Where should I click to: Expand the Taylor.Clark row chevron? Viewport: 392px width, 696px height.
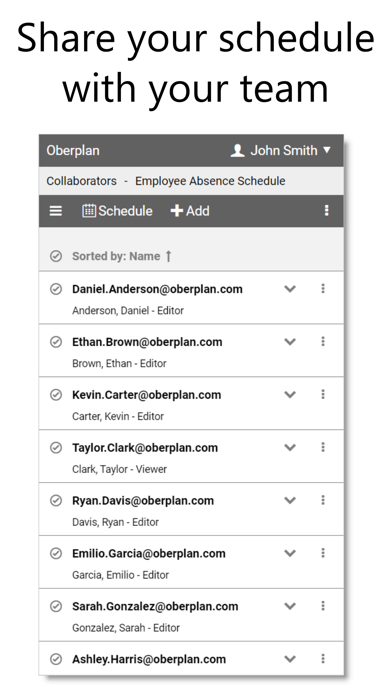pos(290,447)
